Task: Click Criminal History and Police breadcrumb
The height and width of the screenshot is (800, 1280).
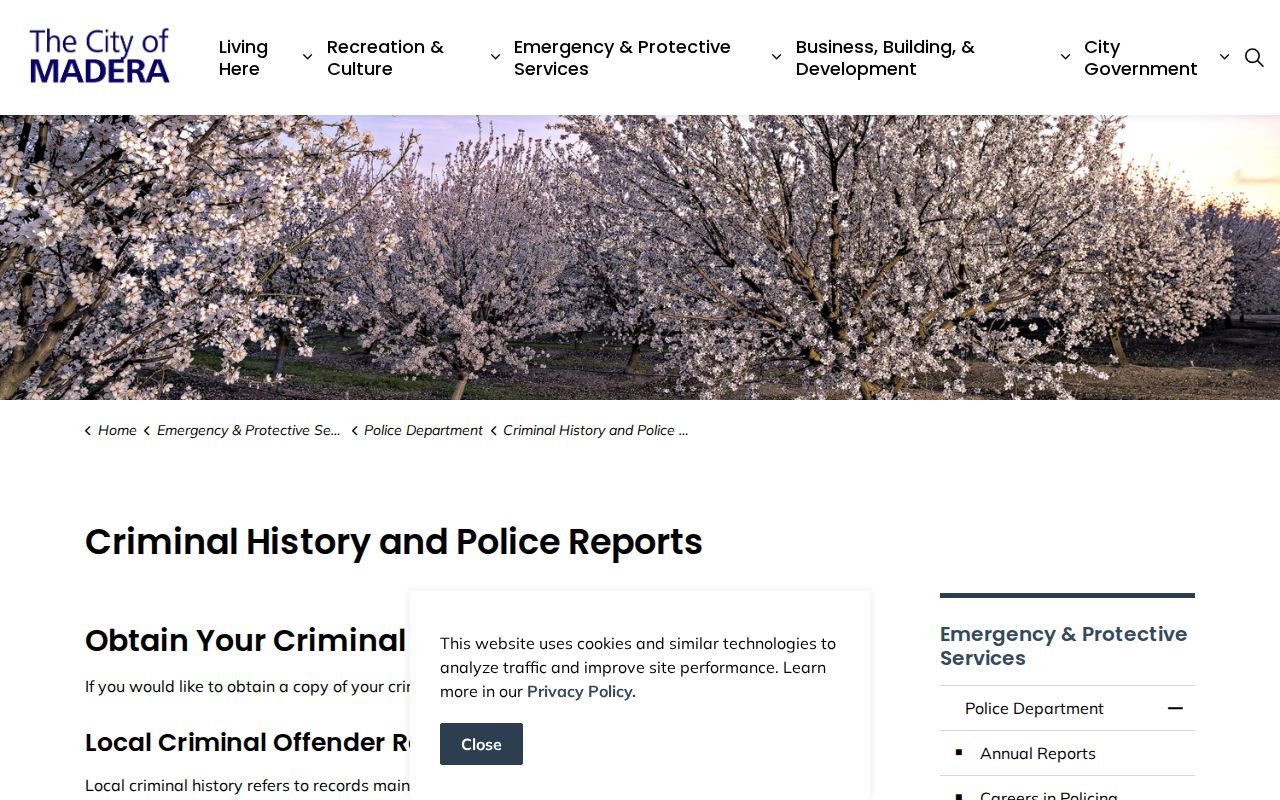Action: pyautogui.click(x=596, y=430)
